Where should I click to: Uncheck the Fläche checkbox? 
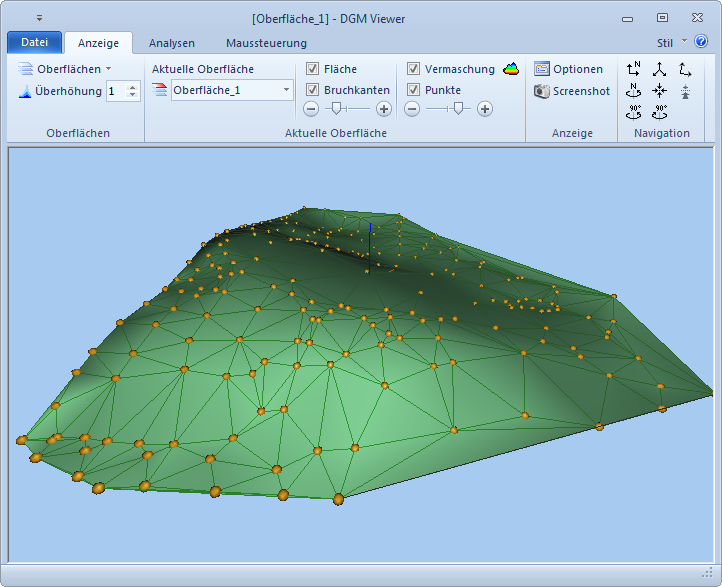click(x=313, y=69)
